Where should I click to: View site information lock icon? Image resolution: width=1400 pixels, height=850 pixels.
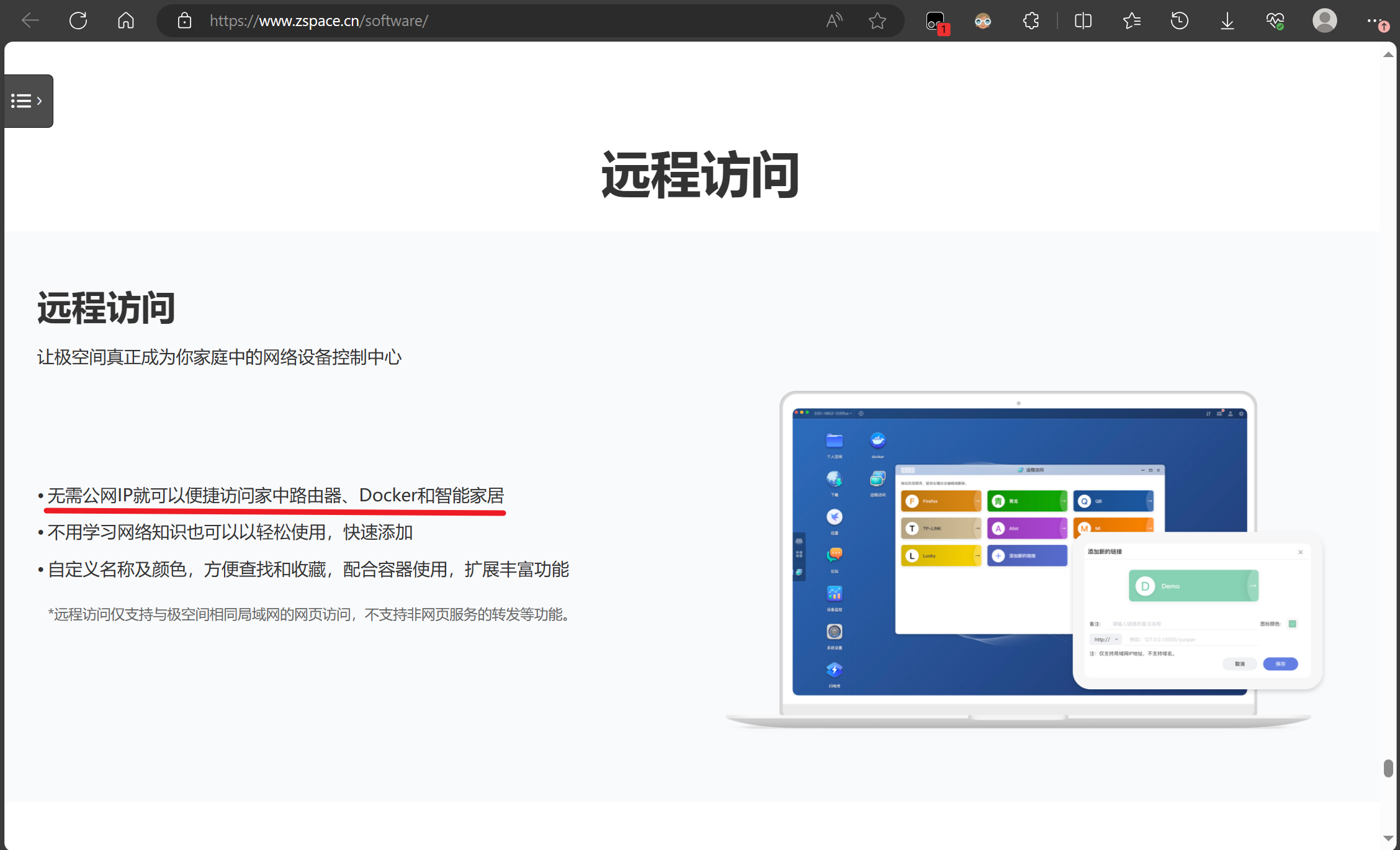click(184, 20)
